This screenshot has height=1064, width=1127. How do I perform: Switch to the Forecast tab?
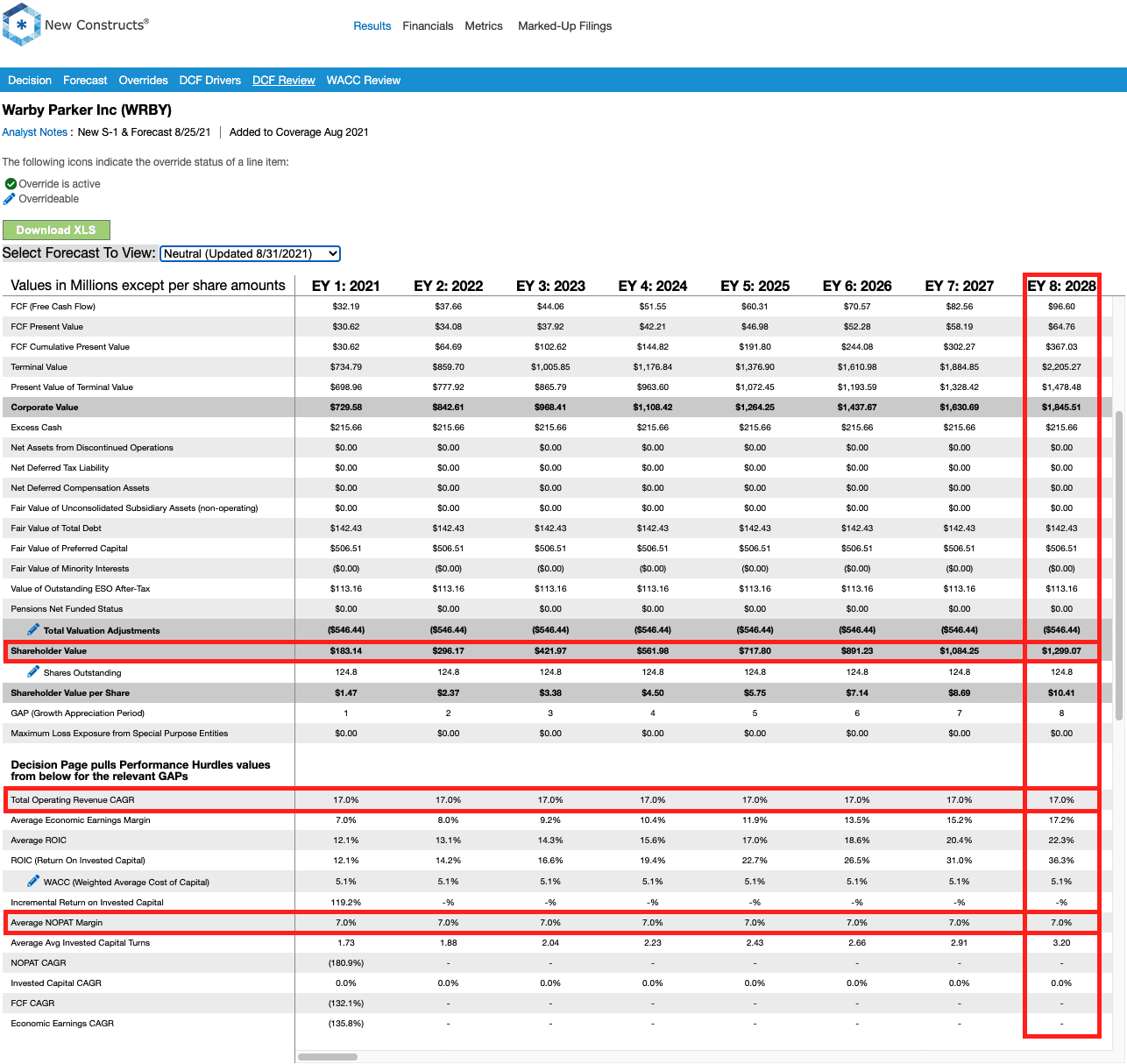[85, 80]
